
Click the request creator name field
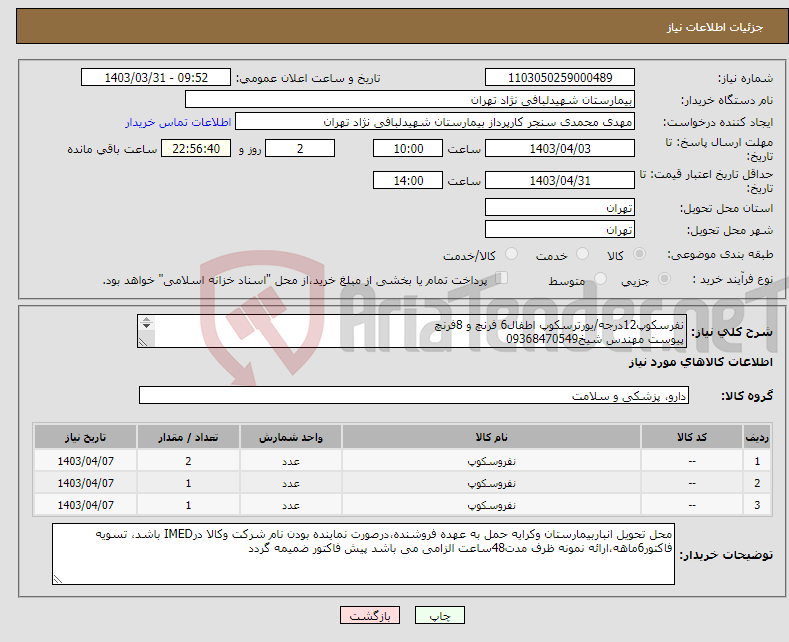435,122
